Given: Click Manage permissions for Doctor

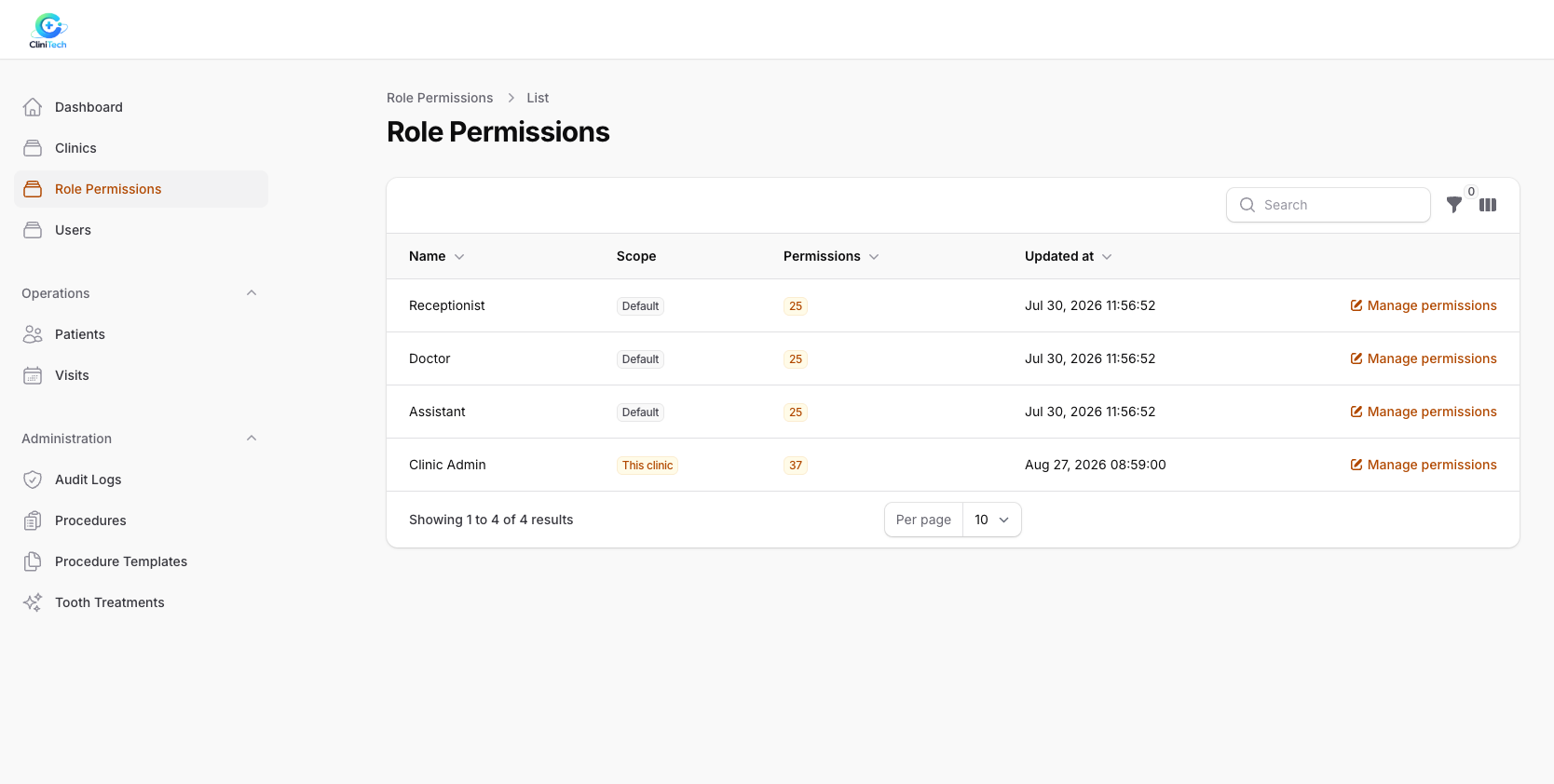Looking at the screenshot, I should [x=1424, y=358].
